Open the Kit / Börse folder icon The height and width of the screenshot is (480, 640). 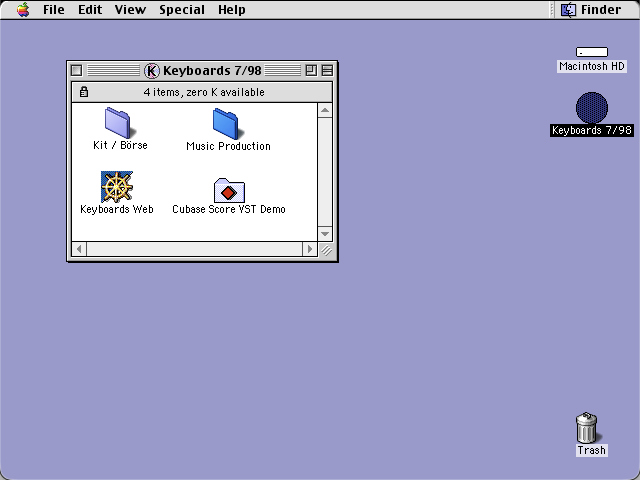click(120, 123)
